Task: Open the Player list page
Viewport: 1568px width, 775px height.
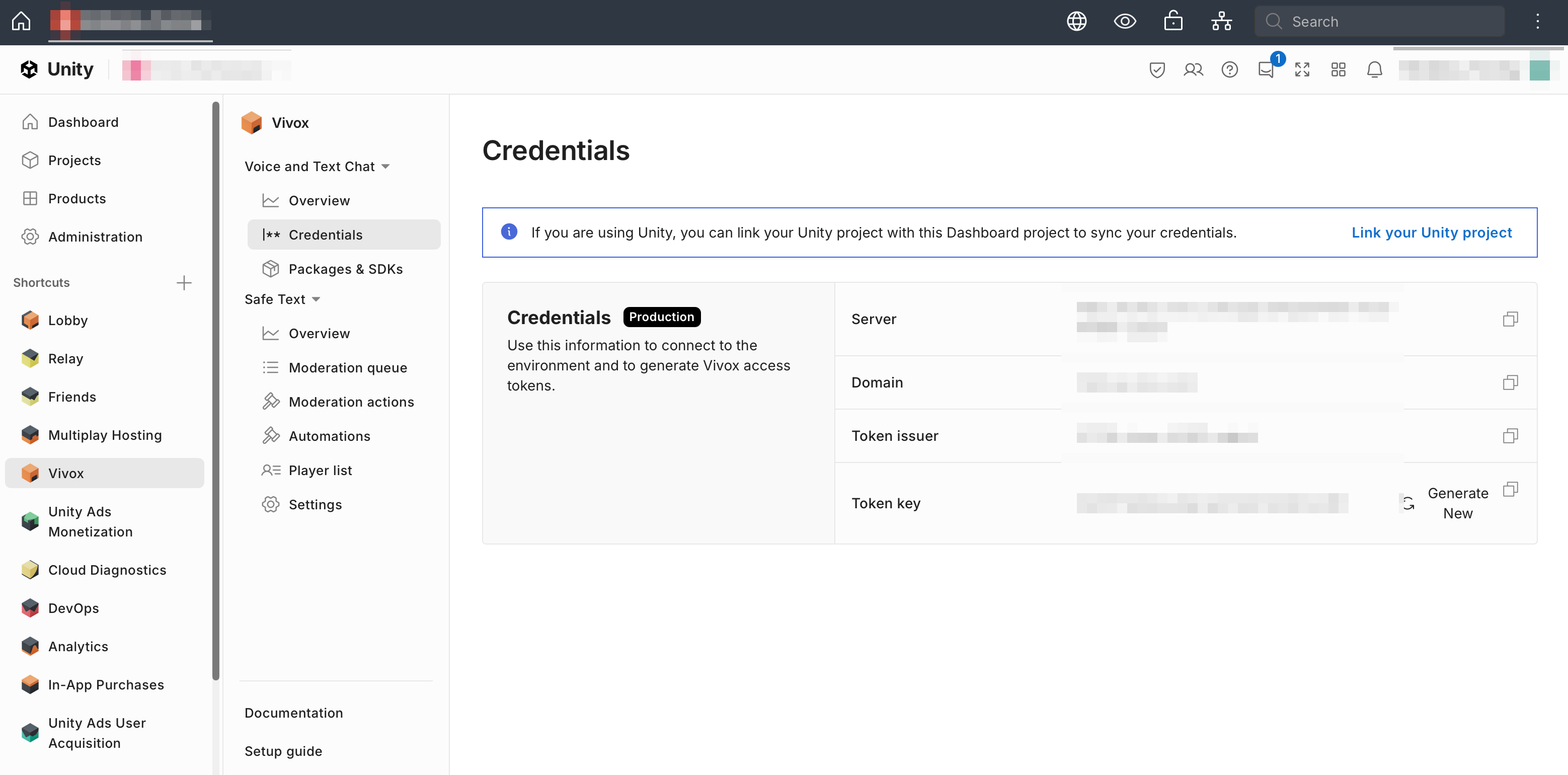Action: [320, 470]
